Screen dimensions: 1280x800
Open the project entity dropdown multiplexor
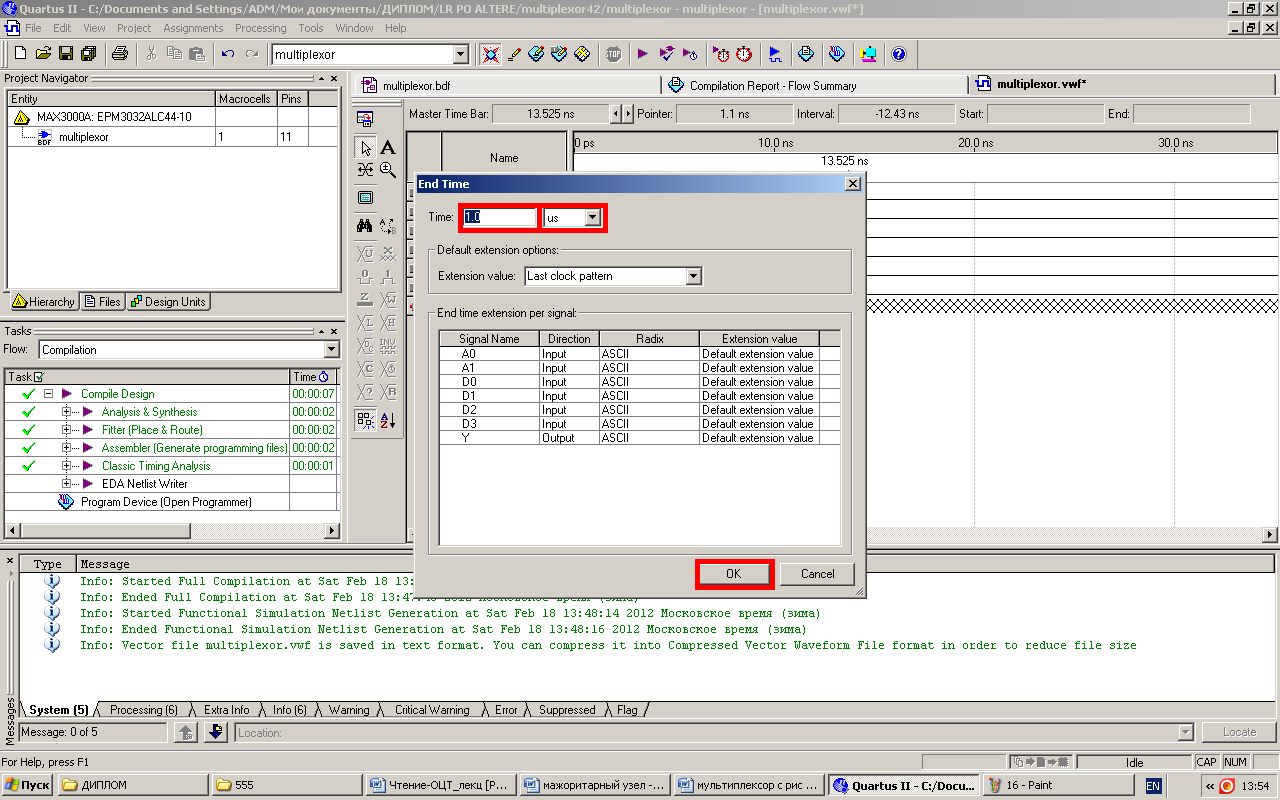461,54
